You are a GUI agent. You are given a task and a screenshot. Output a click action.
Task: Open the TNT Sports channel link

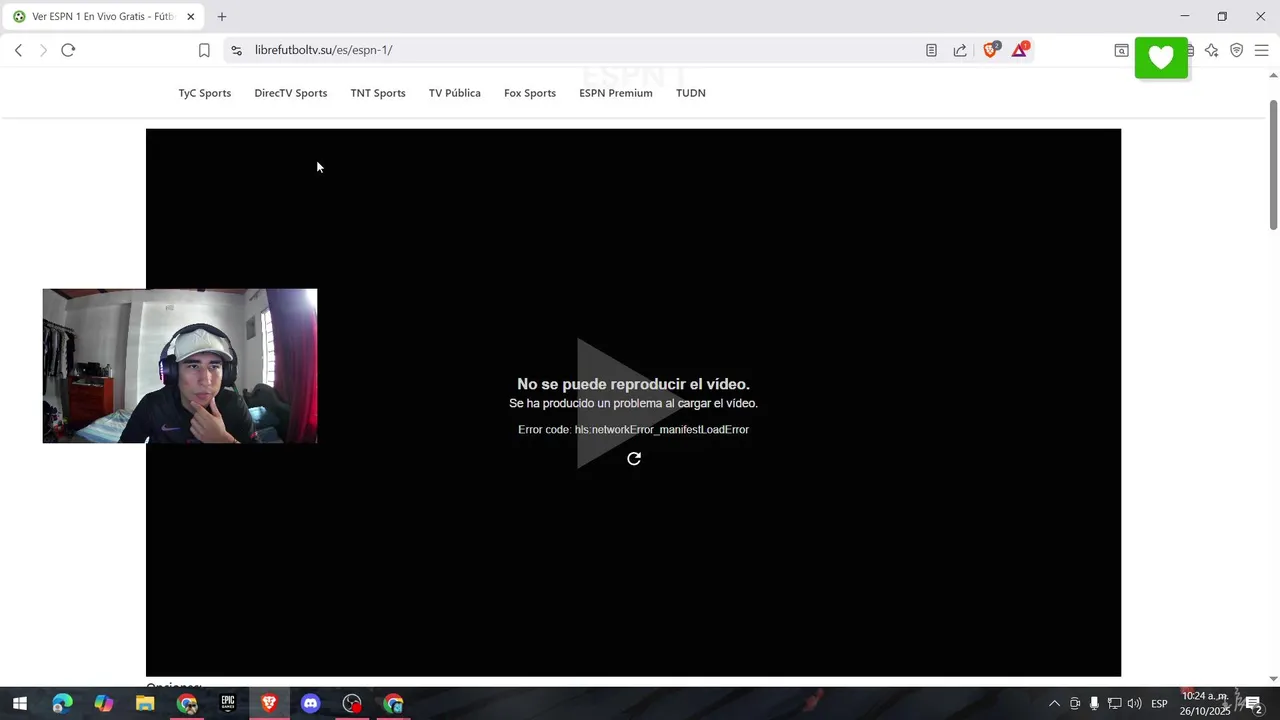[378, 93]
